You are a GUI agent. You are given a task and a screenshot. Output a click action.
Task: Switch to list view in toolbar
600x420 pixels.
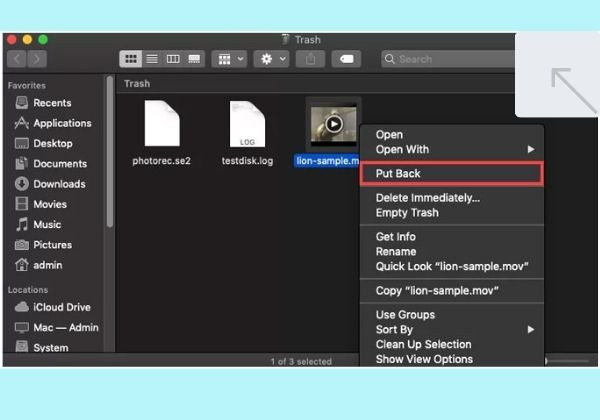tap(152, 59)
